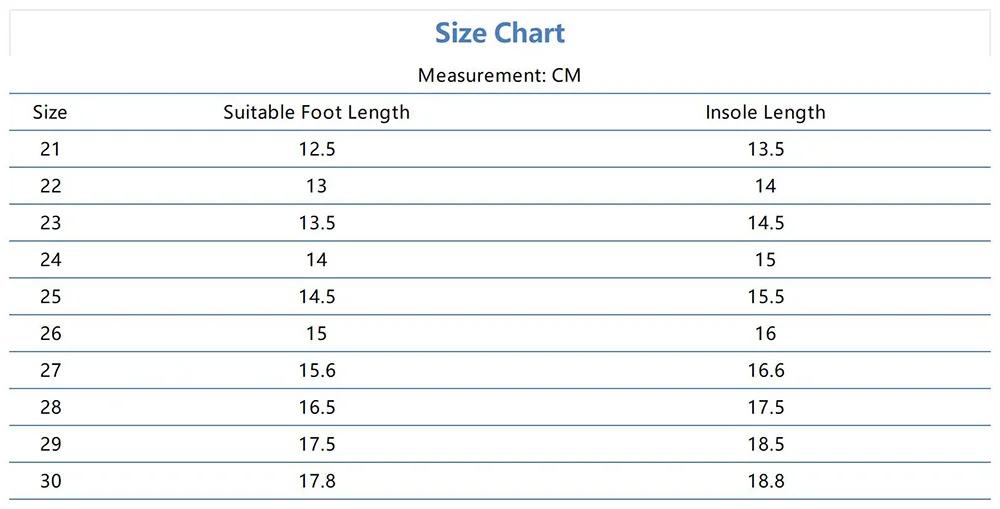1000x509 pixels.
Task: Select size 25 row label
Action: coord(50,297)
